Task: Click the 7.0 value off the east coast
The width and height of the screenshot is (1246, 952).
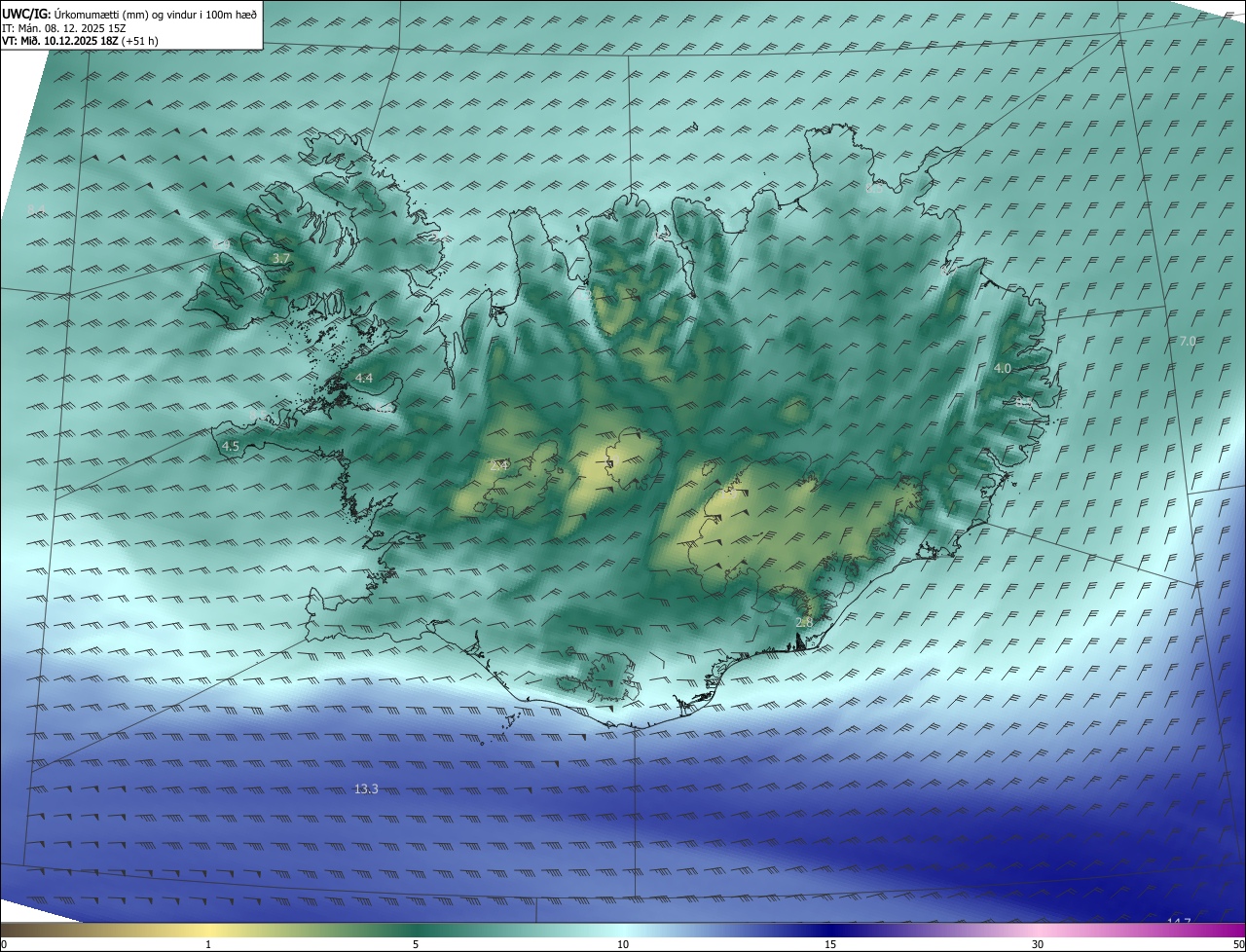Action: click(x=1188, y=342)
